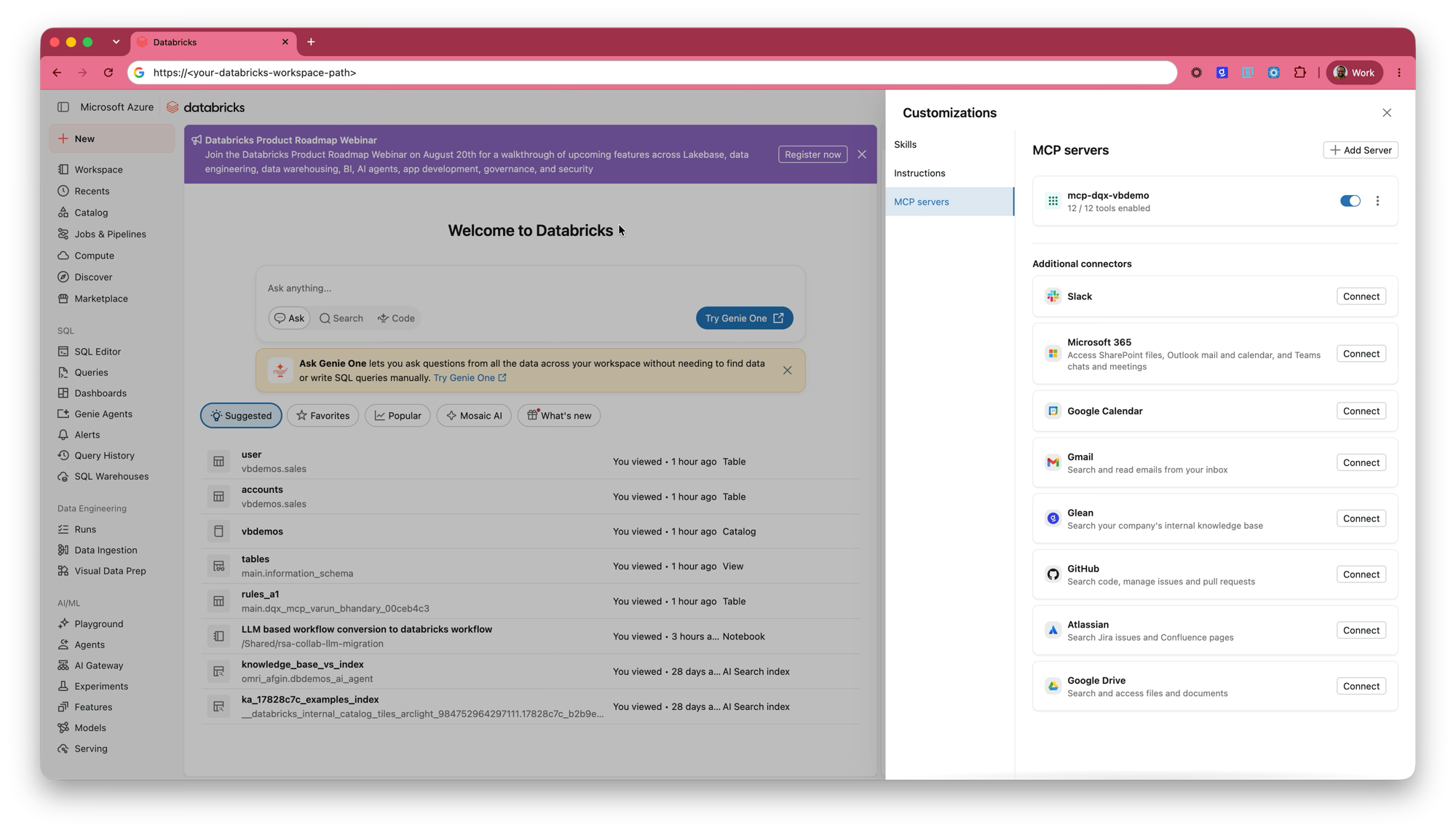Open Visual Data Prep
The image size is (1456, 833).
pyautogui.click(x=110, y=571)
